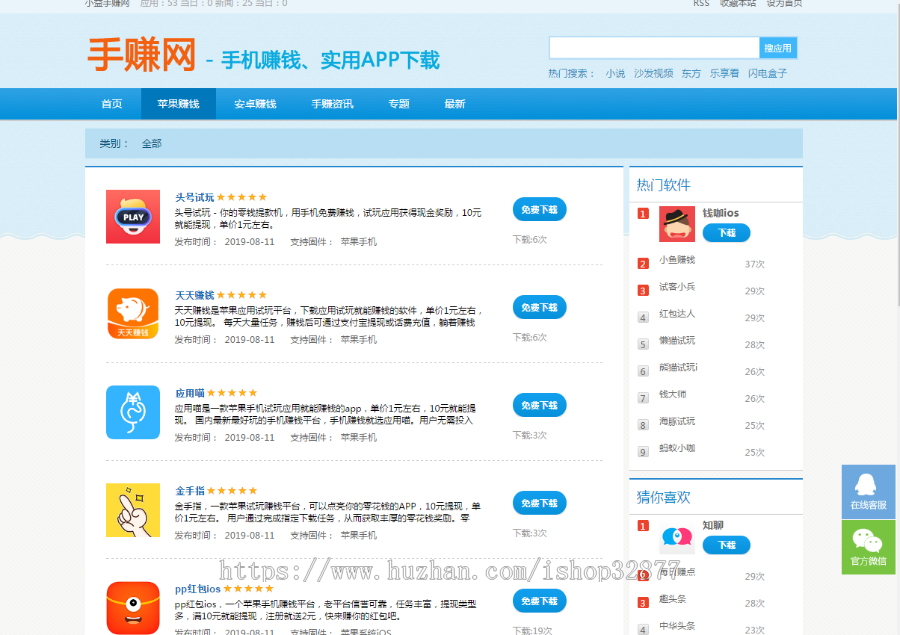900x635 pixels.
Task: Click the 沙发视频 hot search link
Action: 653,73
